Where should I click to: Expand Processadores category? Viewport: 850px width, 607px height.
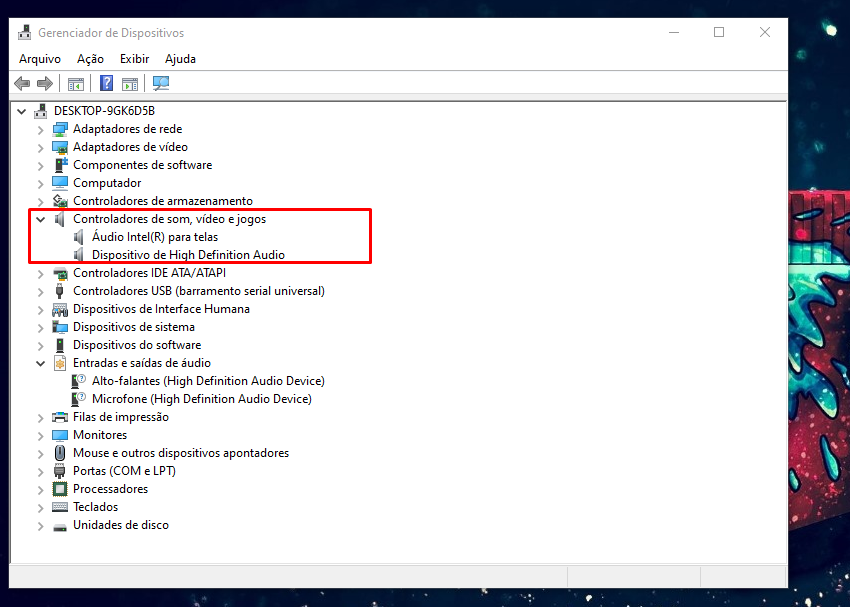pos(41,490)
